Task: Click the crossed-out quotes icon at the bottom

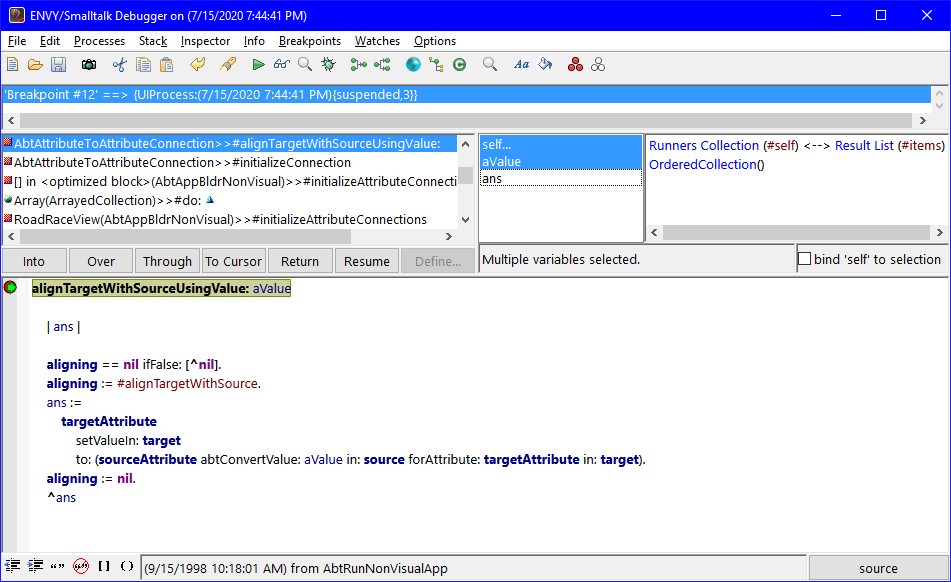Action: point(80,565)
